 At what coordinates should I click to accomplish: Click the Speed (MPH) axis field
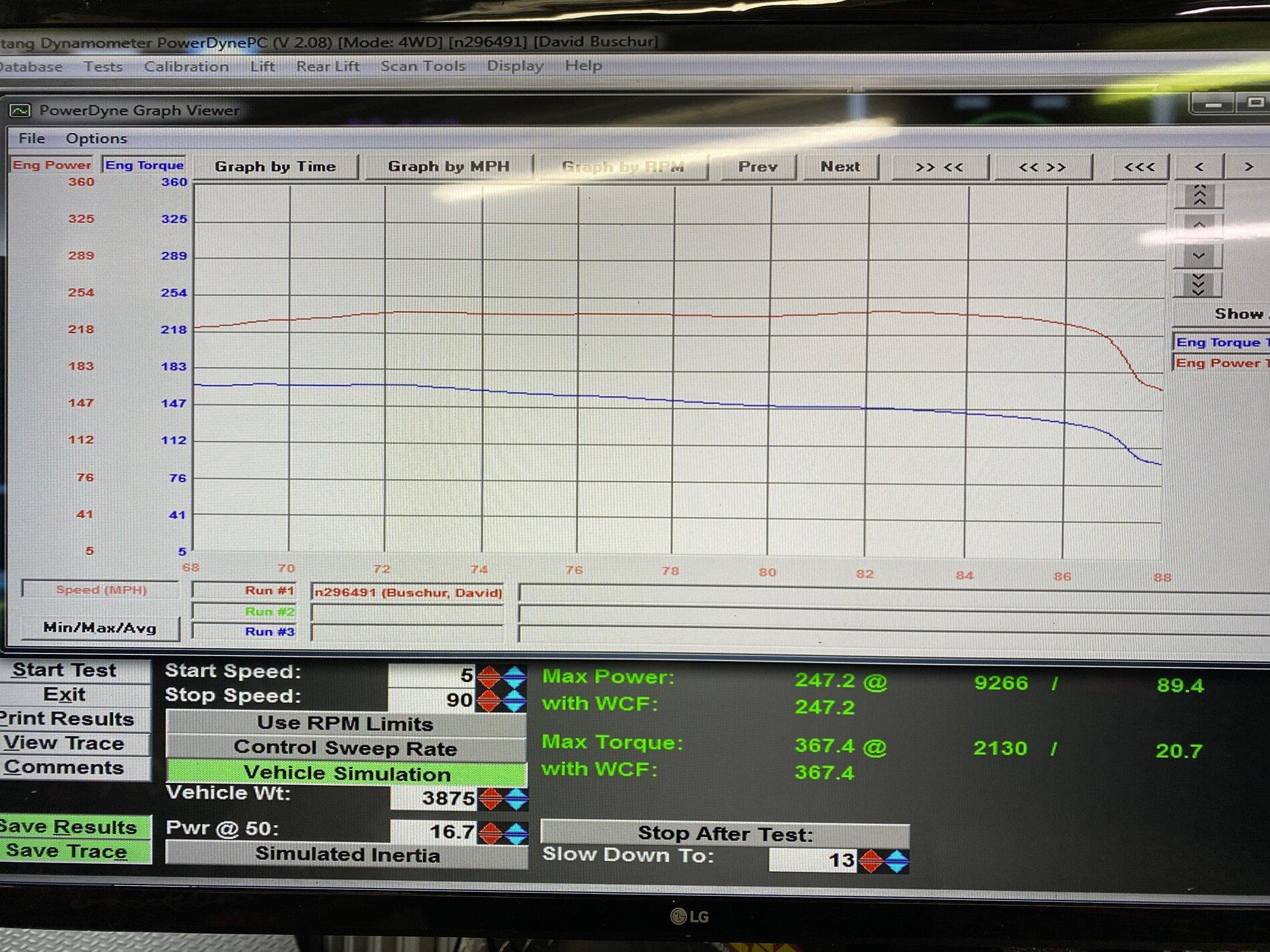tap(101, 589)
